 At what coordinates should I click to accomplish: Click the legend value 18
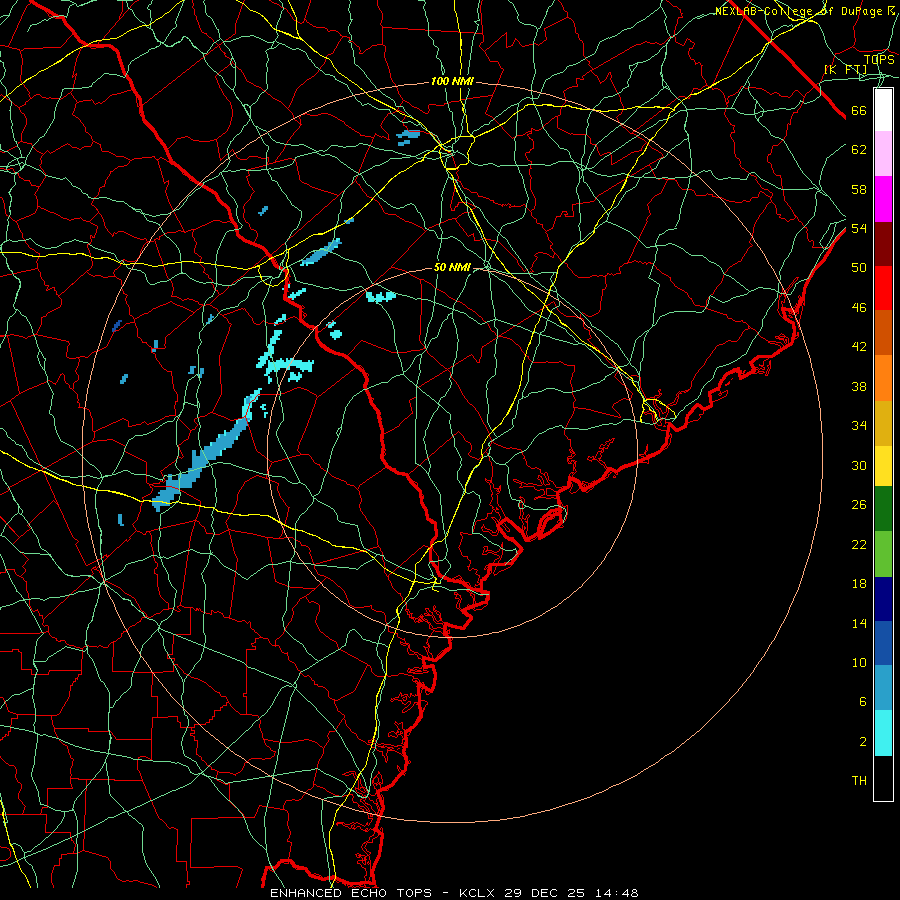click(859, 584)
